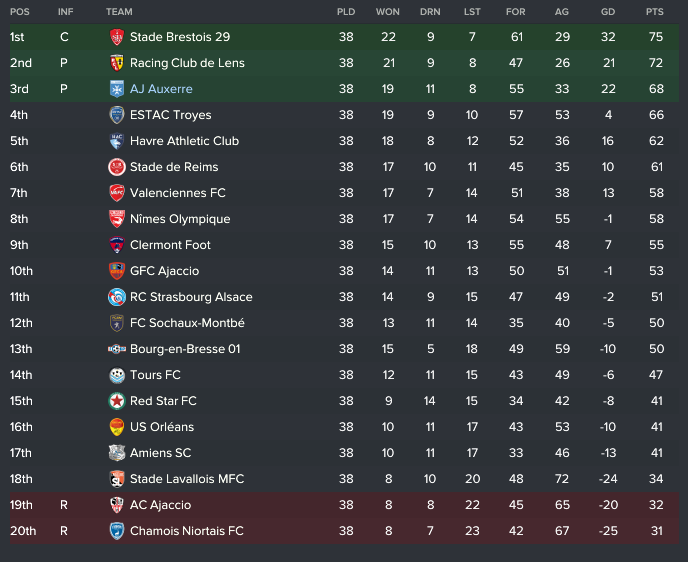Click the Clermont Foot badge icon
This screenshot has height=562, width=688.
click(116, 245)
